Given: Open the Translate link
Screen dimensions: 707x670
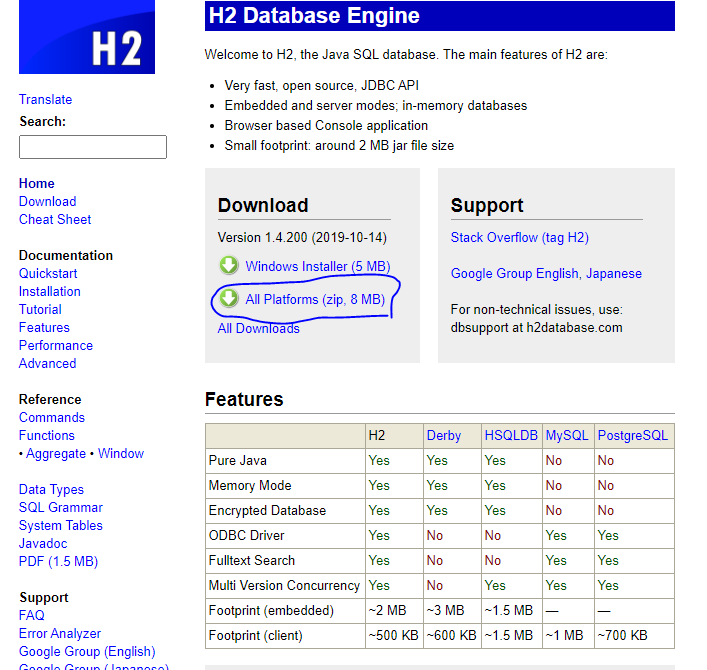Looking at the screenshot, I should pyautogui.click(x=46, y=99).
